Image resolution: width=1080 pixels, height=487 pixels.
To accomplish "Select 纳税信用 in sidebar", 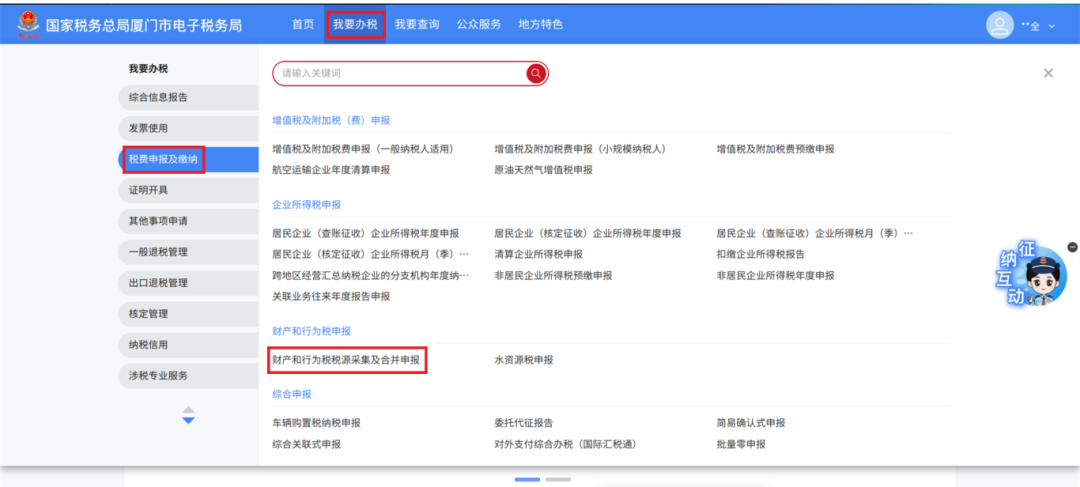I will coord(189,345).
